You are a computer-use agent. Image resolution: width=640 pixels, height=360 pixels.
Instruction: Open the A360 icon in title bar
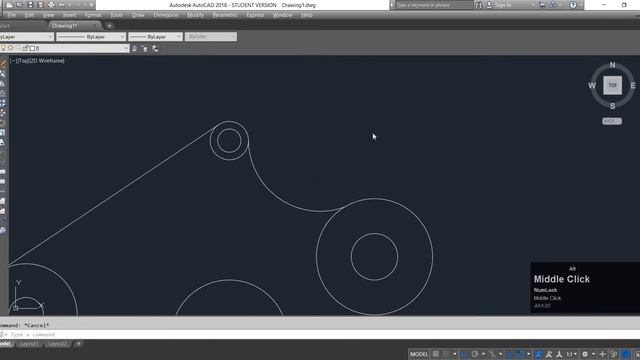(553, 5)
